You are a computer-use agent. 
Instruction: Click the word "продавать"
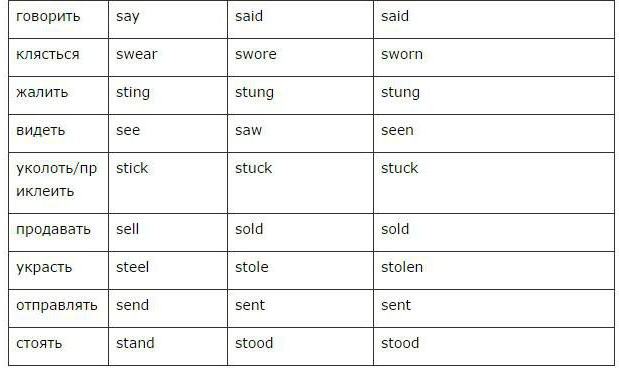[x=53, y=230]
